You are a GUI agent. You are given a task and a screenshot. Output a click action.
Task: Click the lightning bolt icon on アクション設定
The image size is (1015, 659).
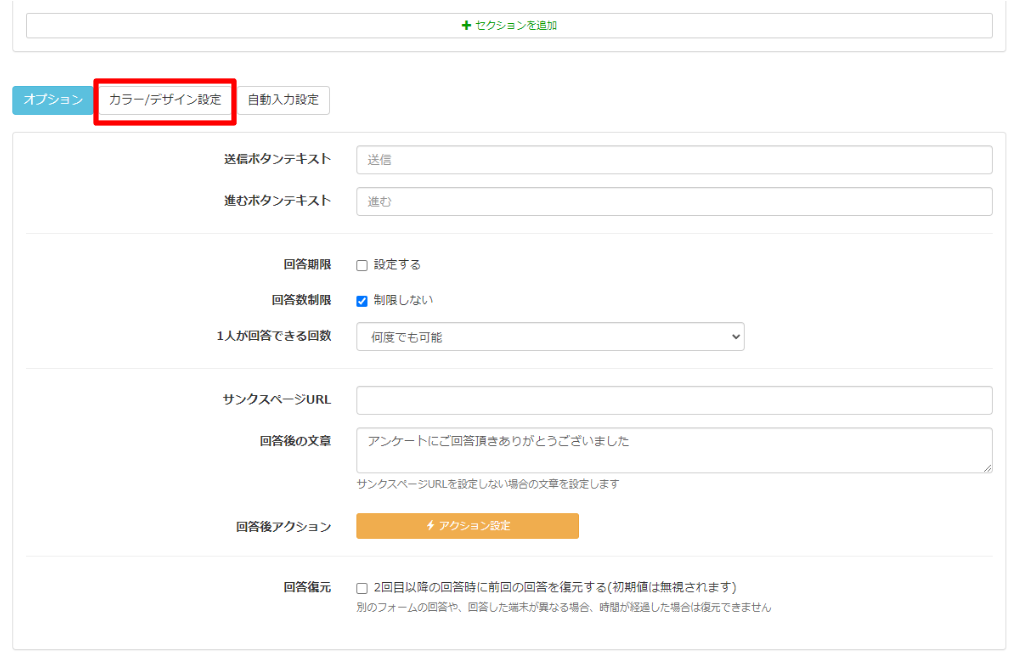coord(430,526)
